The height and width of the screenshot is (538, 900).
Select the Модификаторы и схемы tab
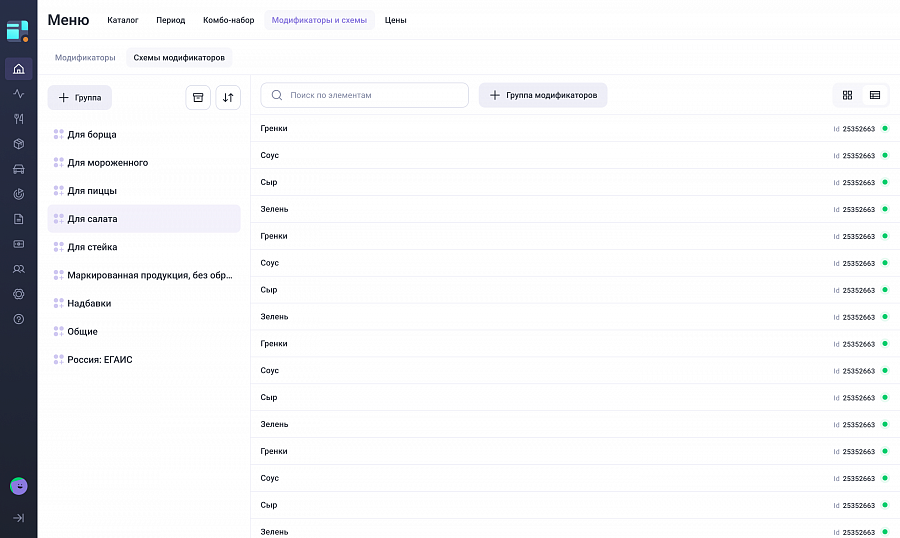[319, 20]
